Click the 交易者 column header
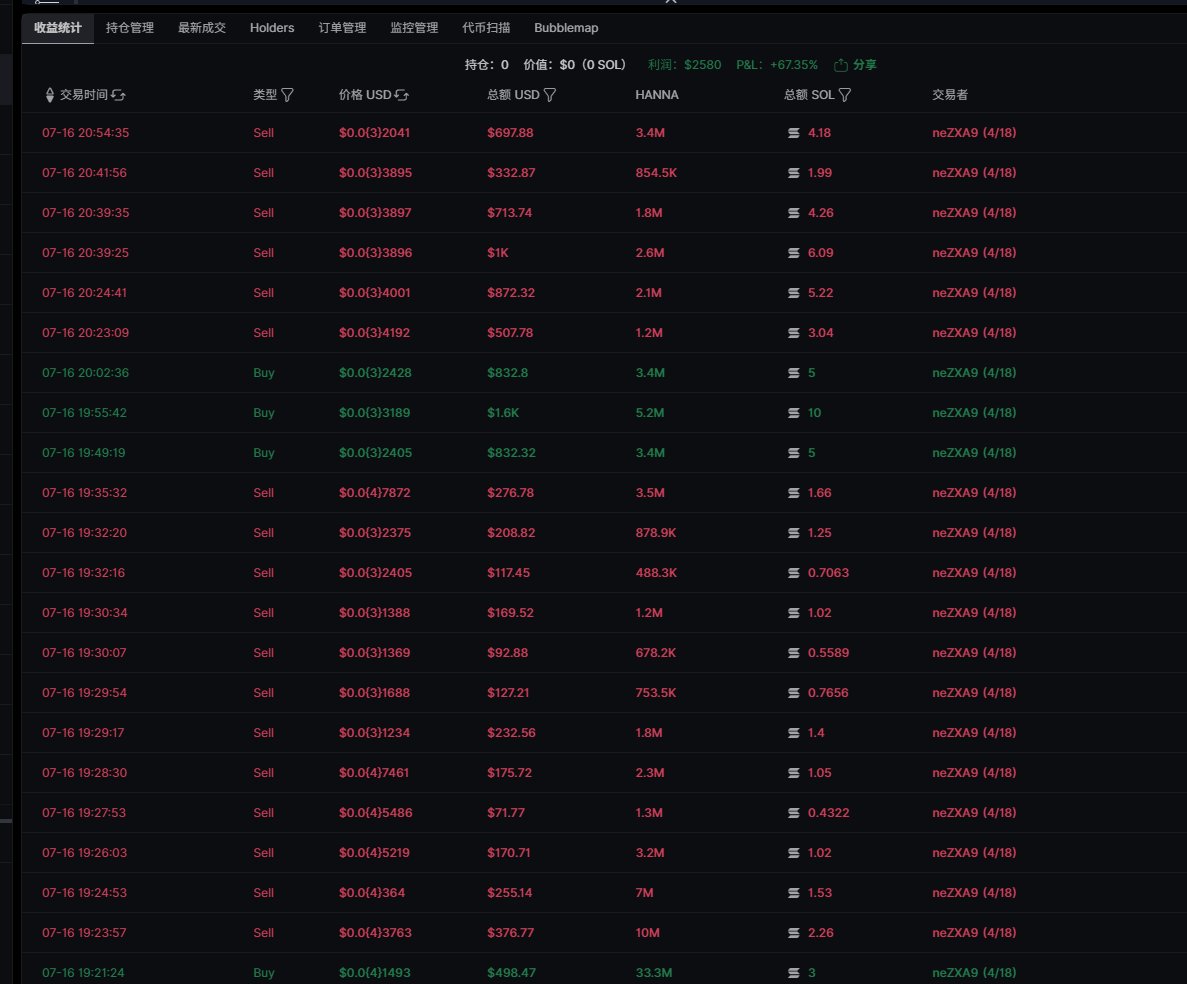Viewport: 1187px width, 984px height. point(949,95)
